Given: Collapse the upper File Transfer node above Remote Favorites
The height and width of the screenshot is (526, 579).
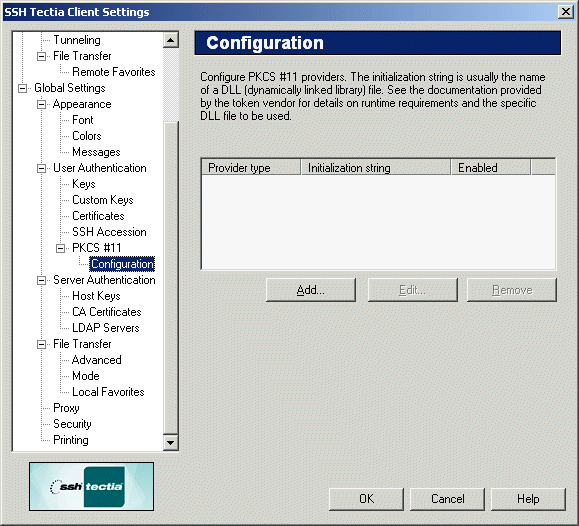Looking at the screenshot, I should click(42, 56).
